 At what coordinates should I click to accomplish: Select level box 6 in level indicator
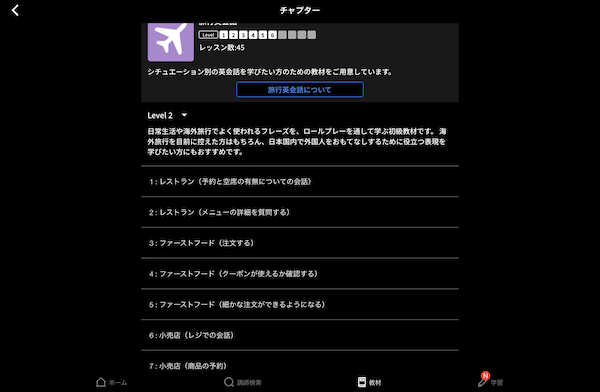272,35
